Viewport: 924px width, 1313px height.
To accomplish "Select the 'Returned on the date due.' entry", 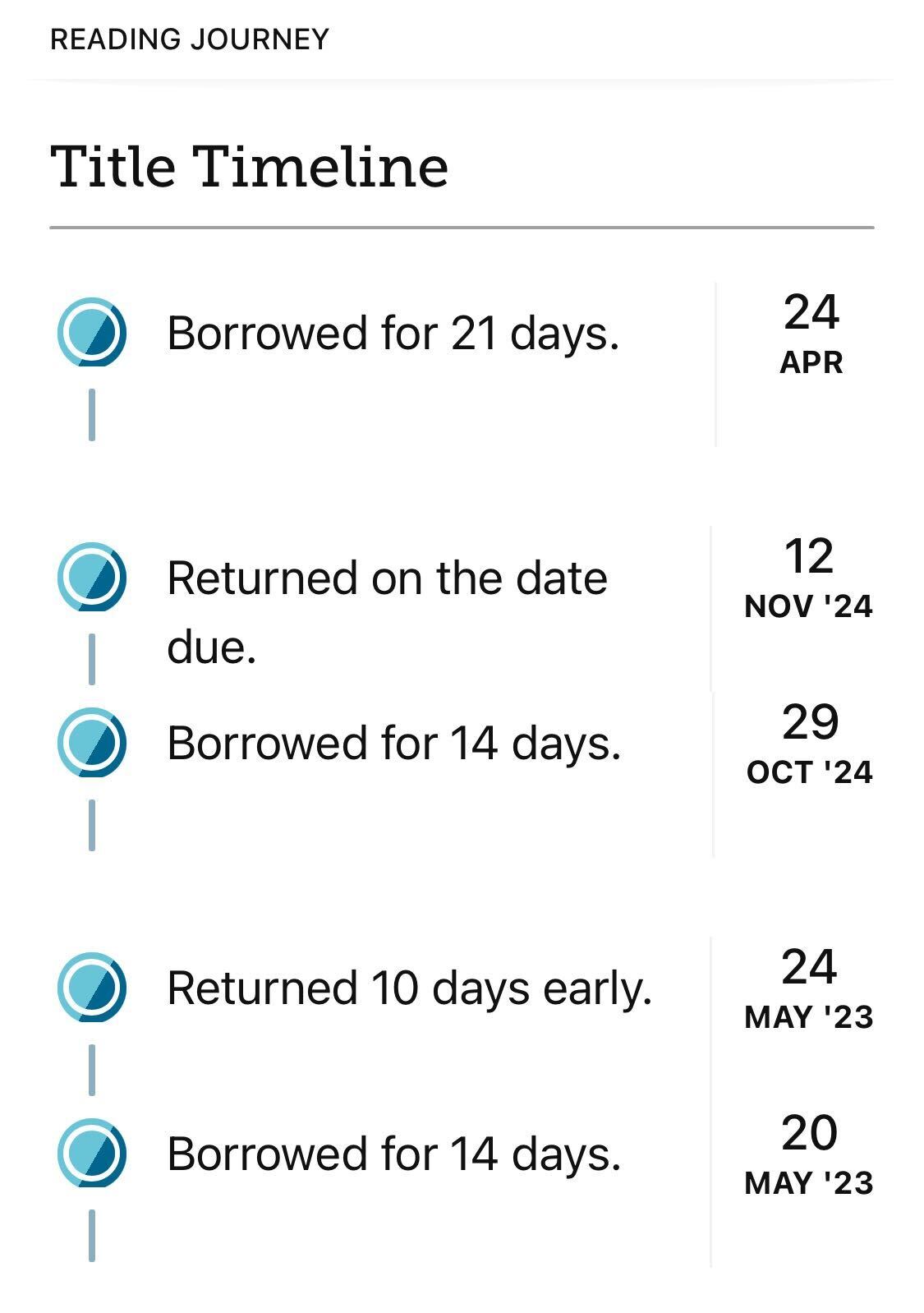I will pos(387,612).
